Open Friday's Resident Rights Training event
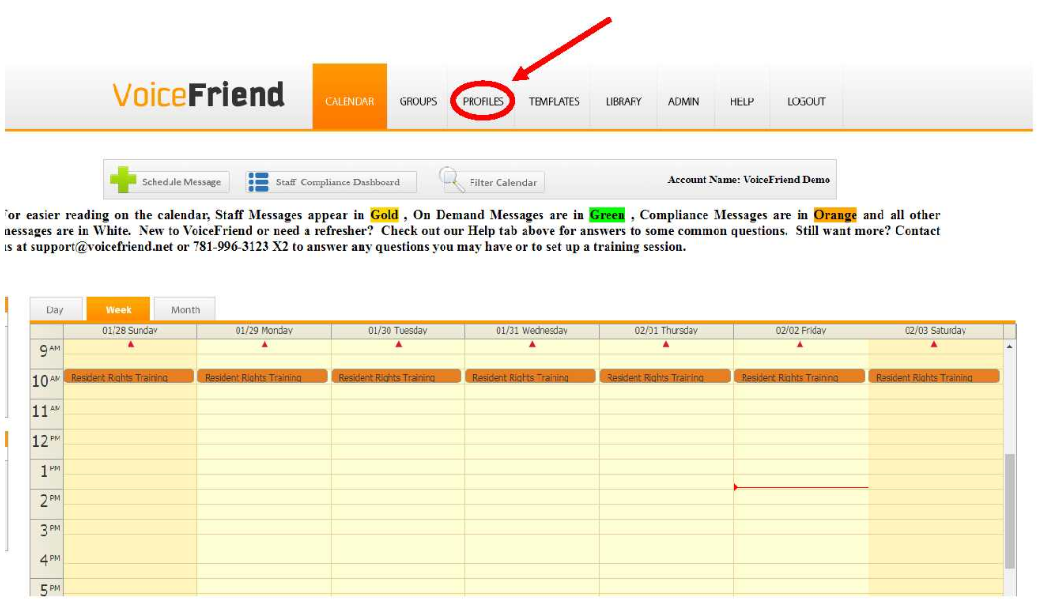The image size is (1054, 611). 800,376
